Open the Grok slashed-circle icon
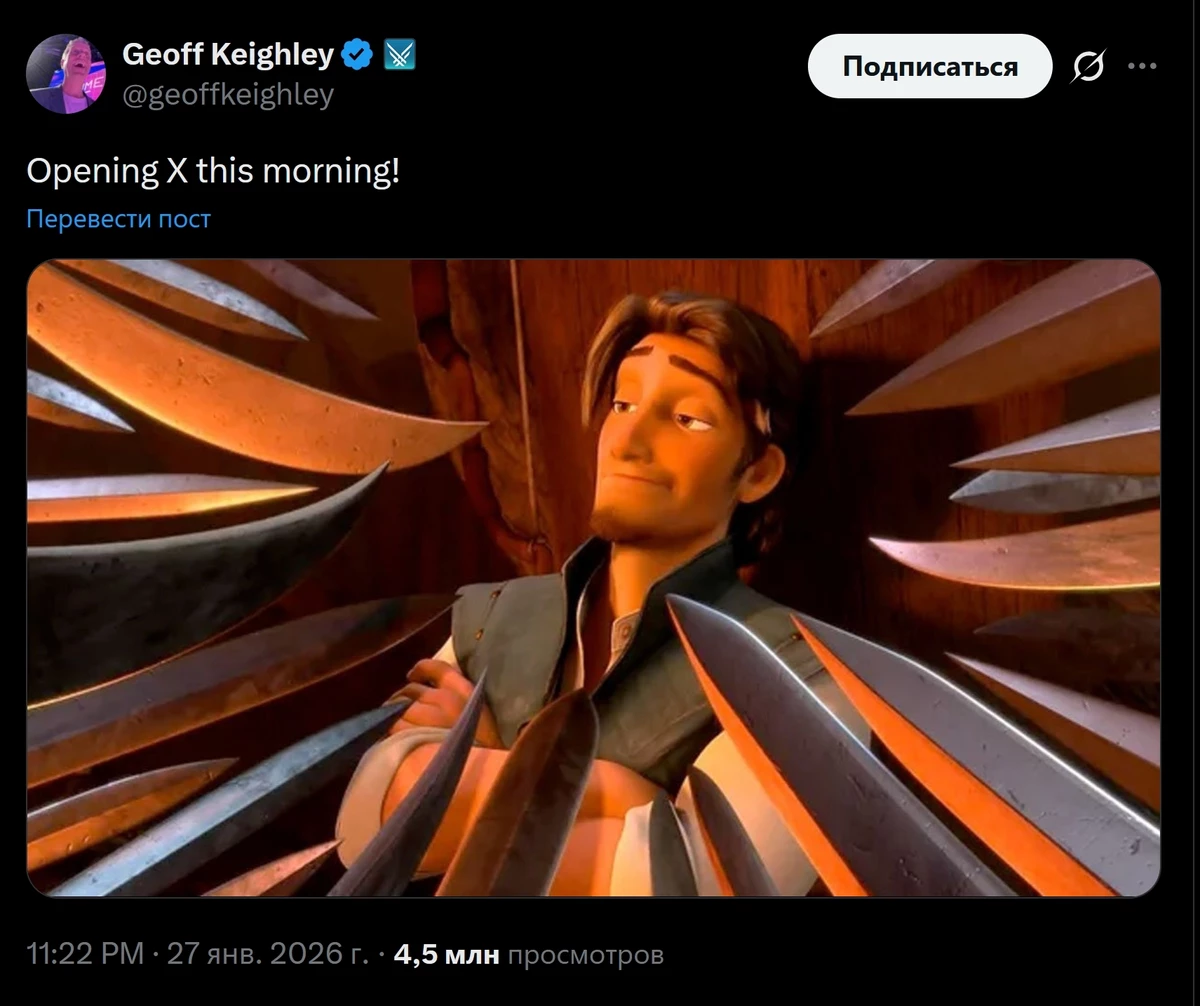This screenshot has height=1006, width=1200. (1088, 67)
